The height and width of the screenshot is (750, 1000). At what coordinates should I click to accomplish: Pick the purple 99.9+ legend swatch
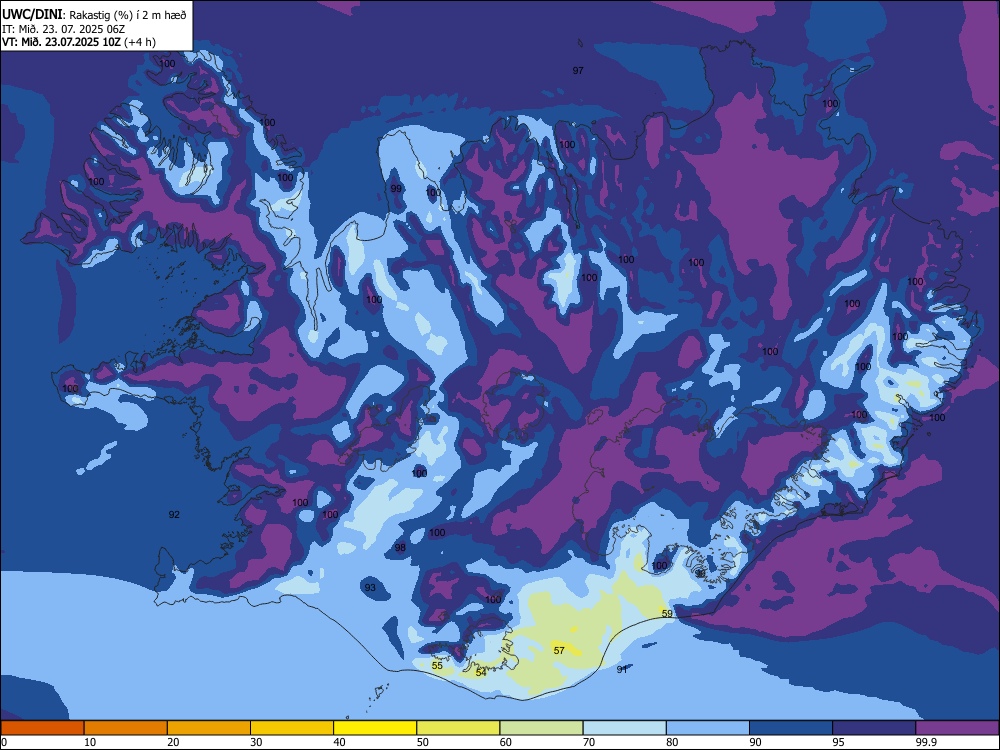957,728
